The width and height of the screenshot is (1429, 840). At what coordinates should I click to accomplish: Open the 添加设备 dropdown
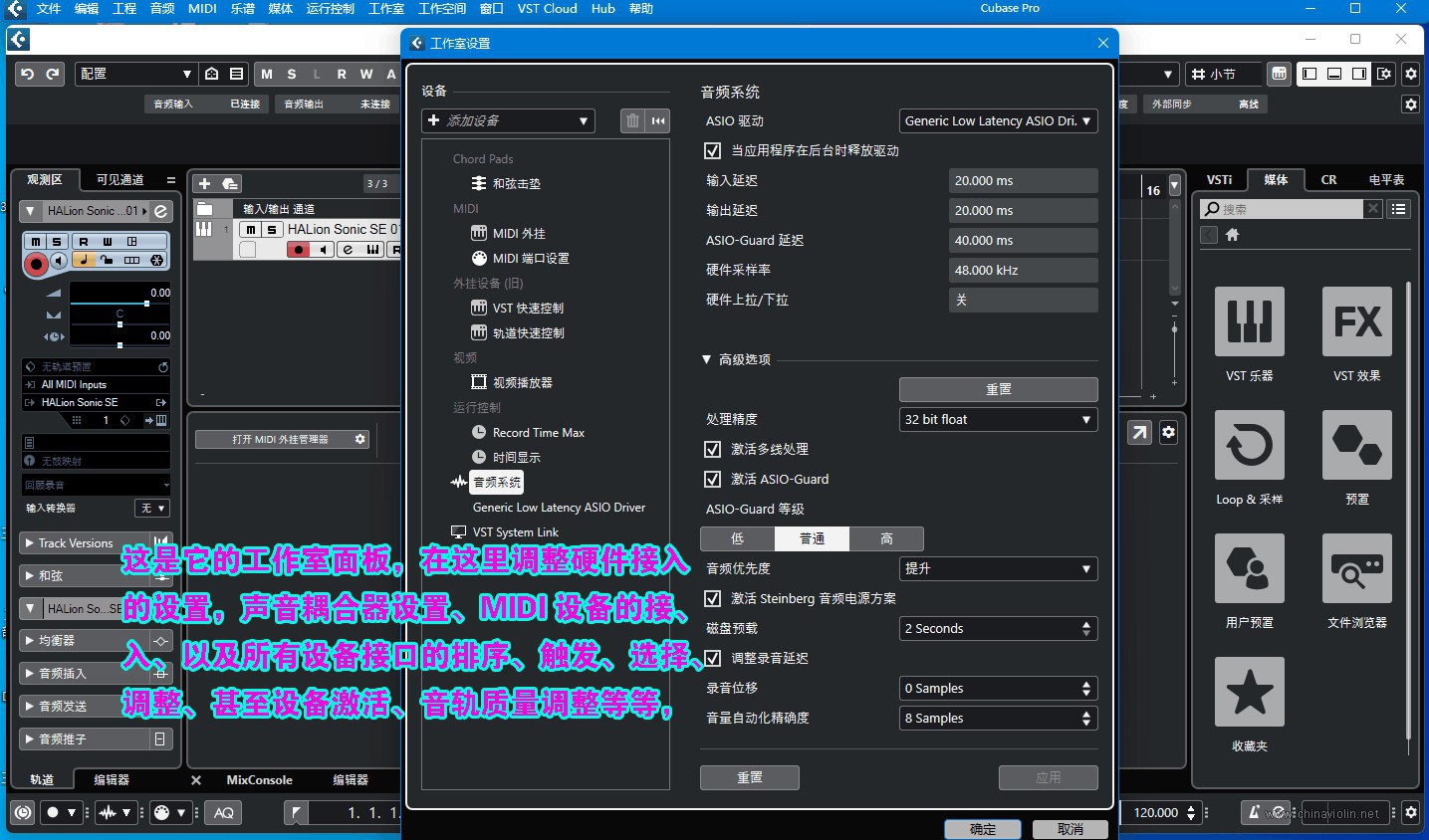508,120
